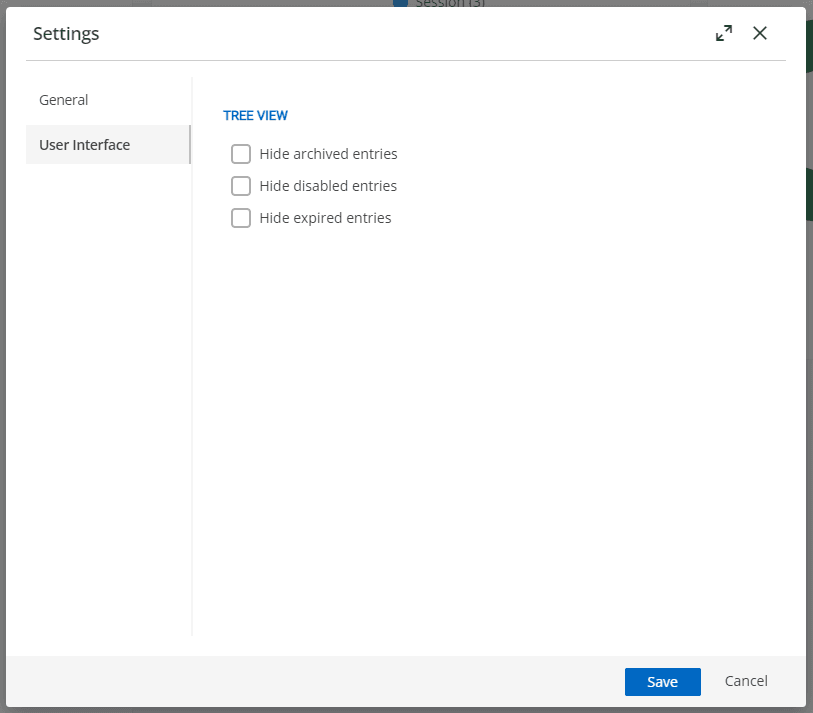813x713 pixels.
Task: Check the Hide disabled entries box
Action: (x=241, y=186)
